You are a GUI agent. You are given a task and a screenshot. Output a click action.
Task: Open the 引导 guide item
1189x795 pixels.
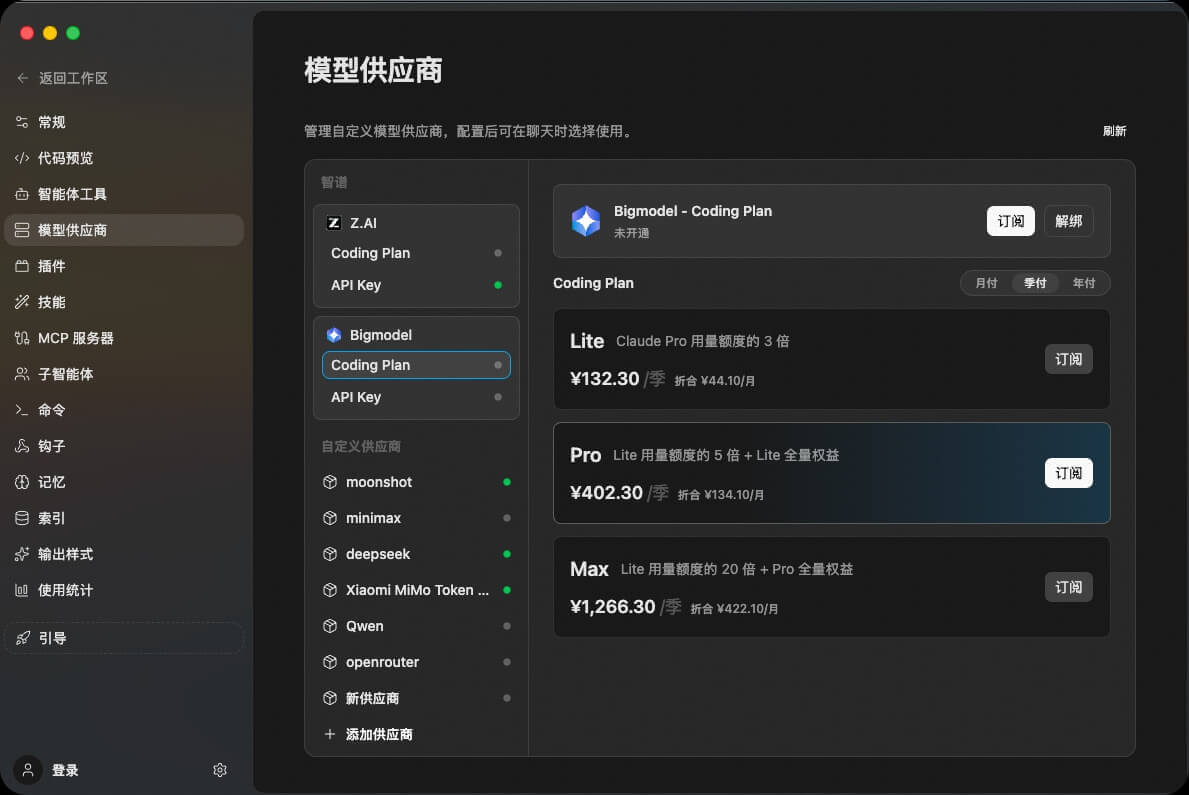tap(124, 638)
